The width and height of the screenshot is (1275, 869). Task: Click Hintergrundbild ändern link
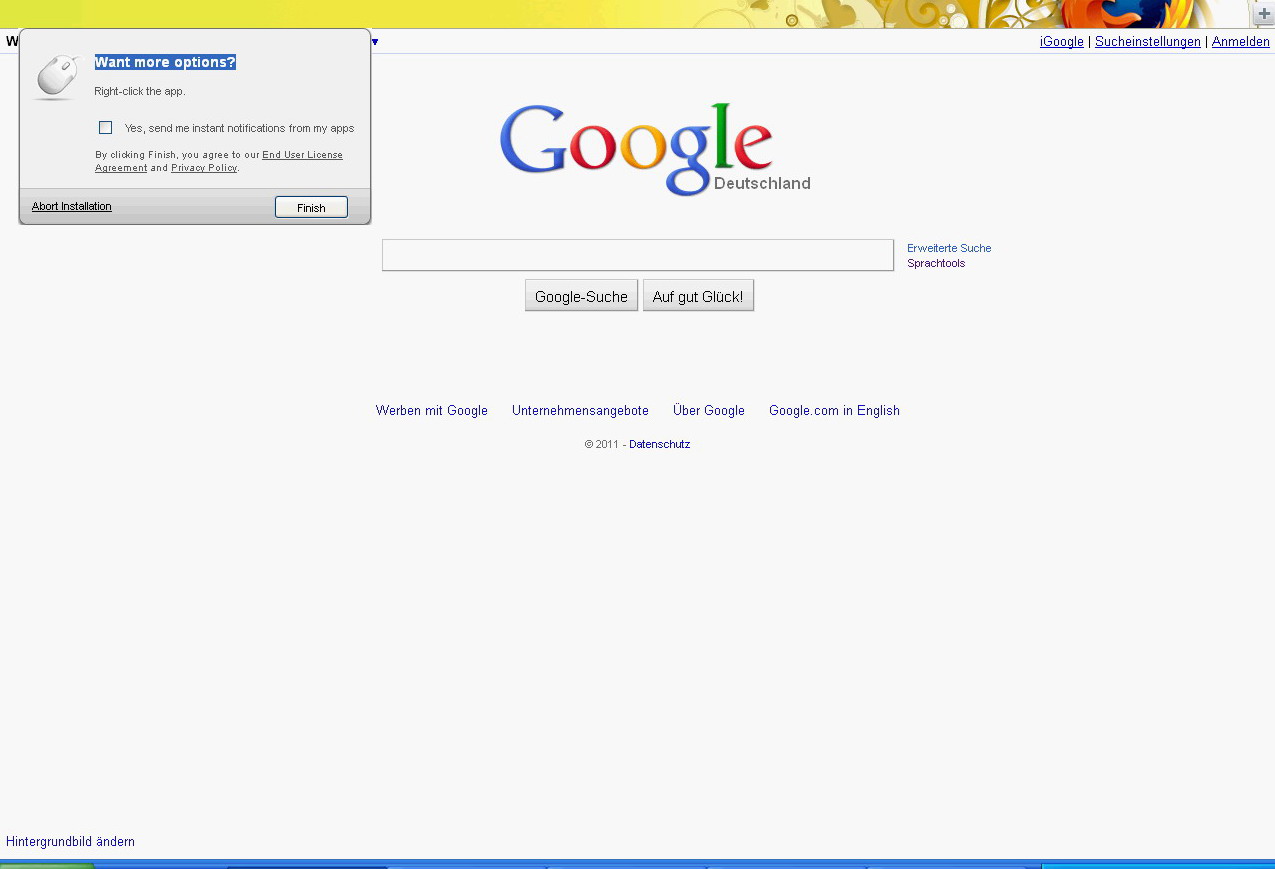[70, 841]
